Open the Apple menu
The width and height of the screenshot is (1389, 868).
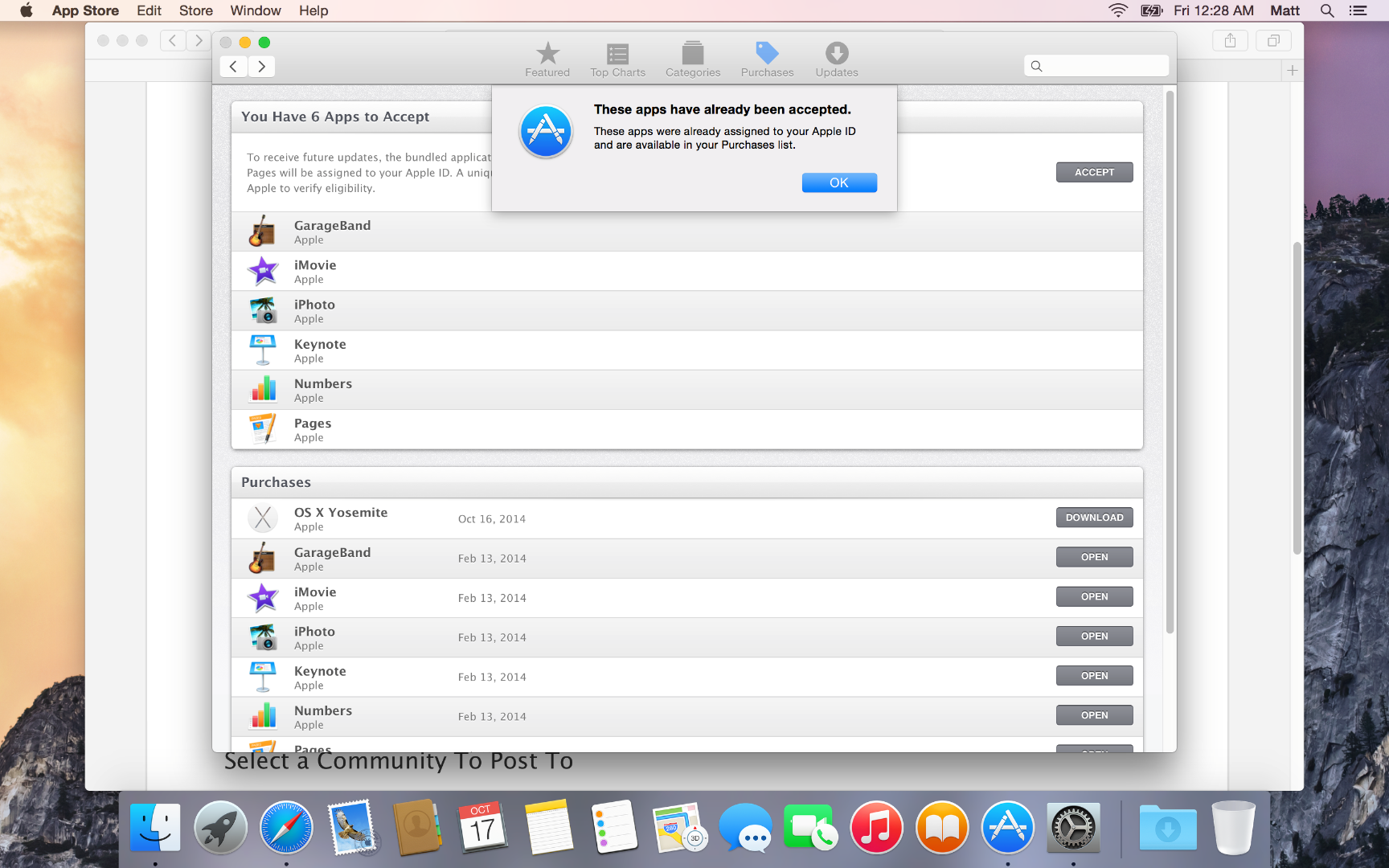(x=27, y=10)
